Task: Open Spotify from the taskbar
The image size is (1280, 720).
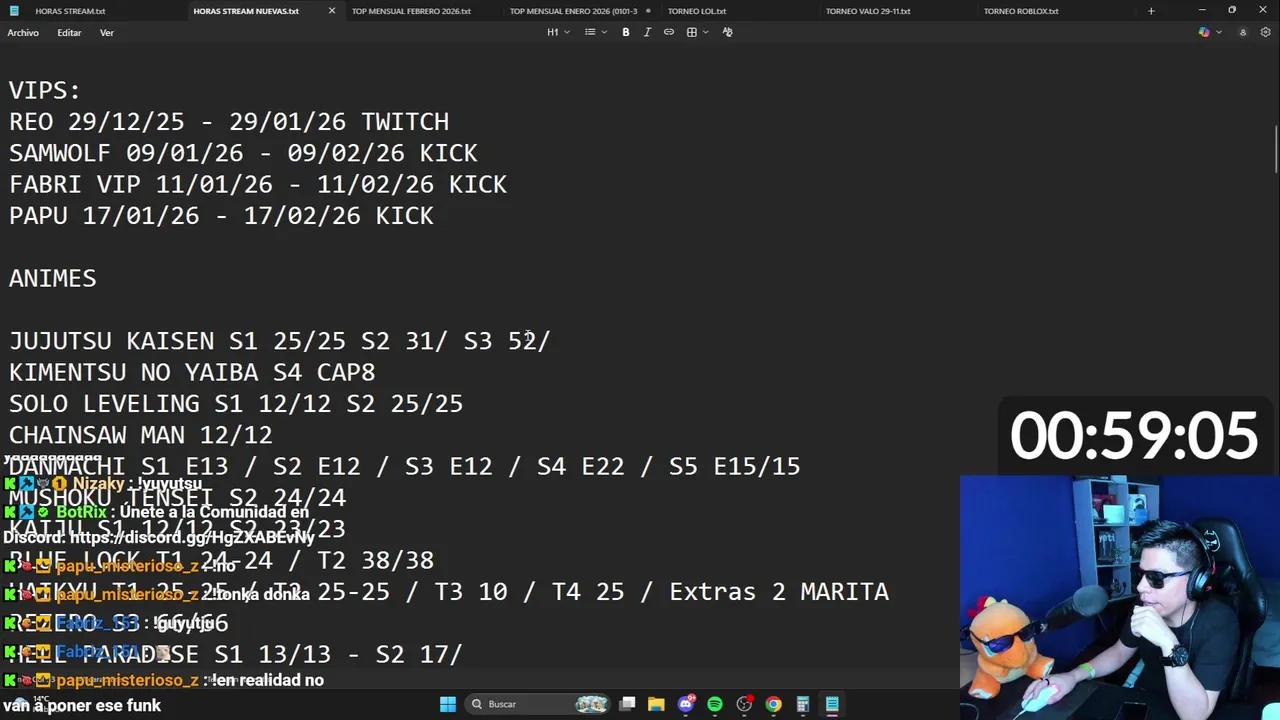Action: click(715, 704)
